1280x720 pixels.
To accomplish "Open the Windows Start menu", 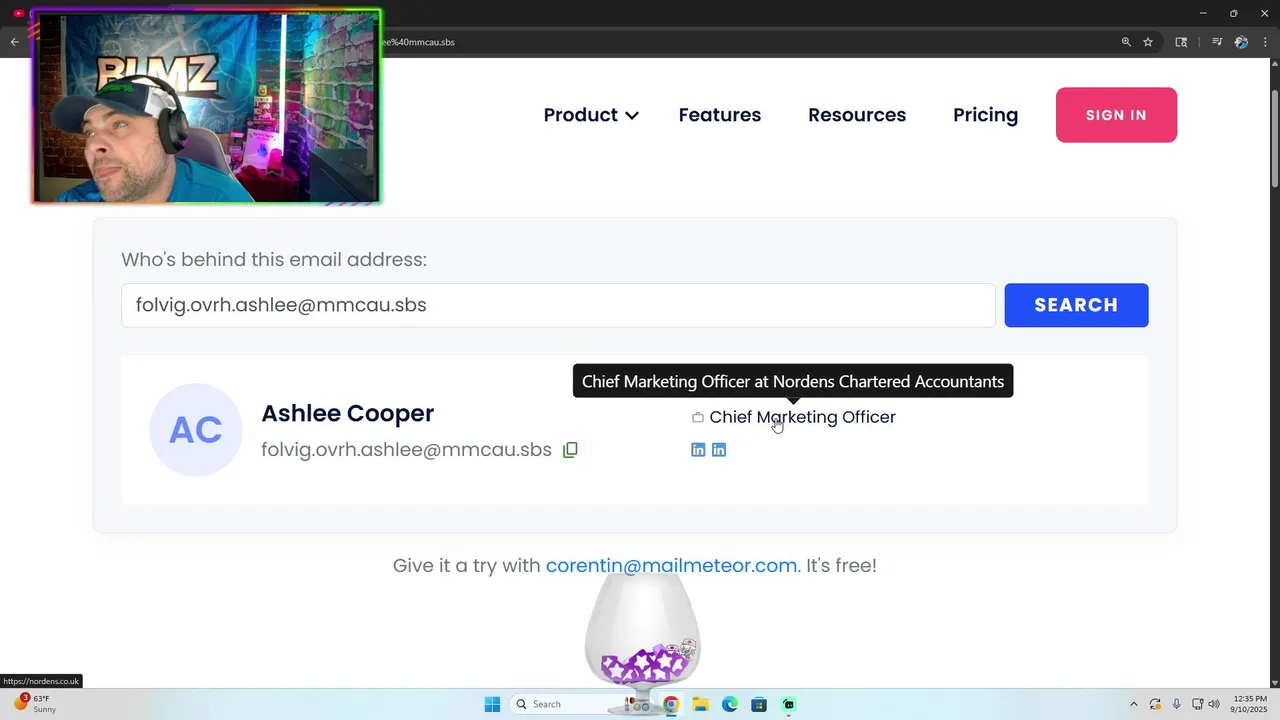I will (x=492, y=704).
